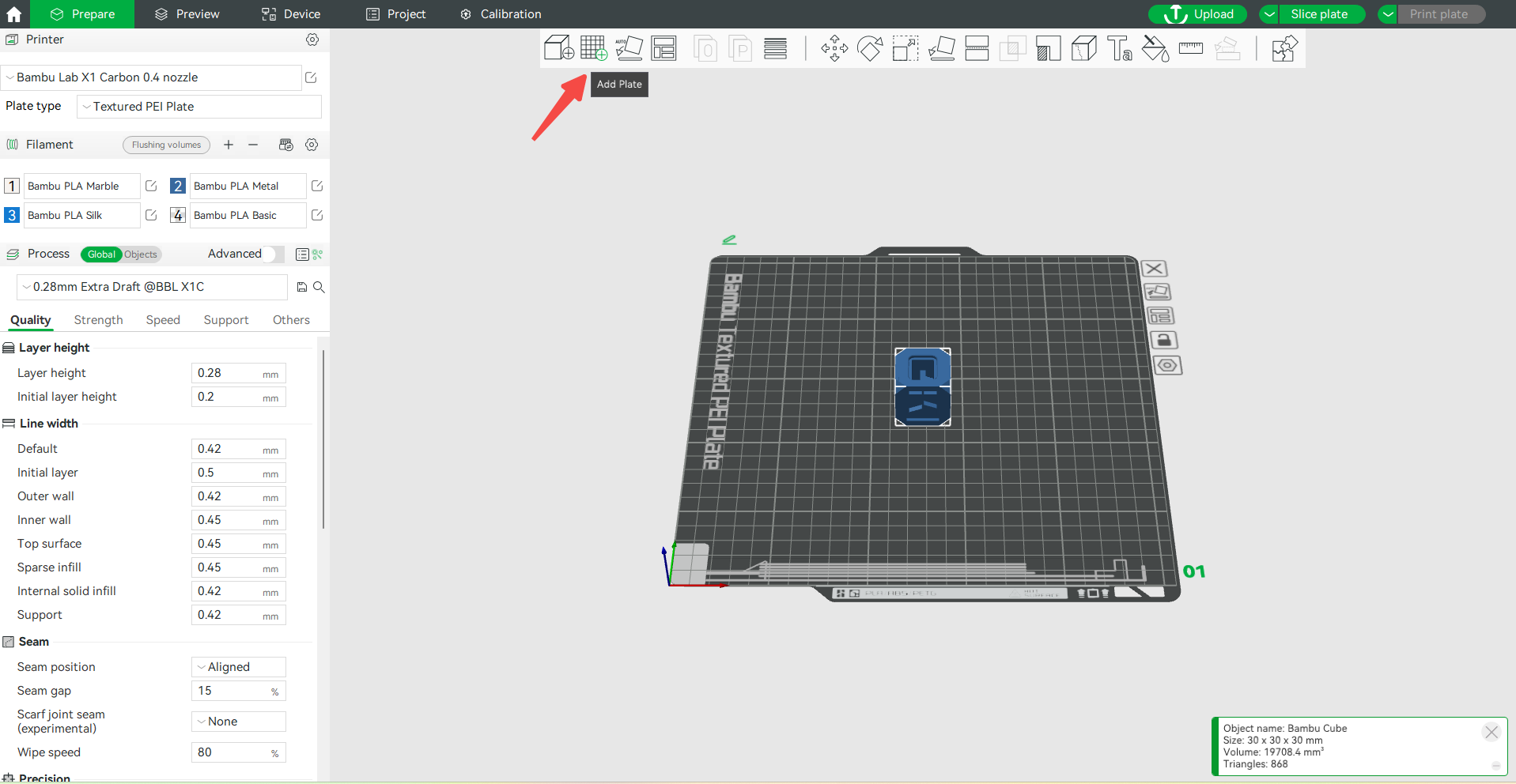Switch to the Calibration tab

(x=501, y=14)
